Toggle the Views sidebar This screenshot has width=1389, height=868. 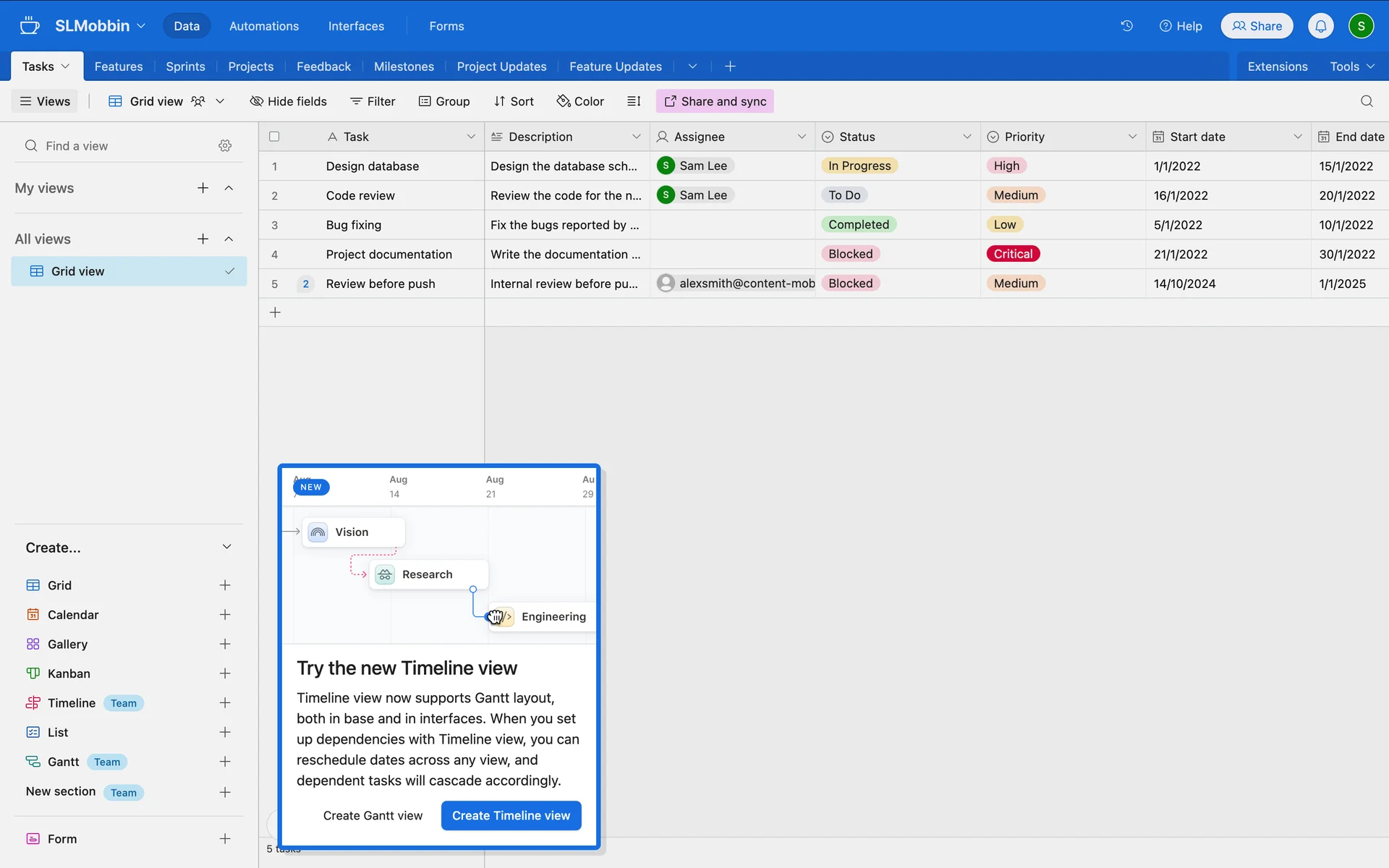(x=45, y=101)
